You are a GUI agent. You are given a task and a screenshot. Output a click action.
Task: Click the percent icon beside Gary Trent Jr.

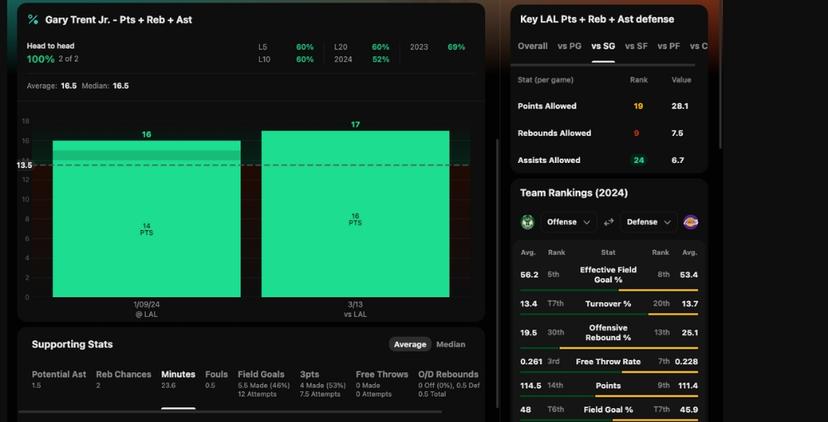(33, 20)
